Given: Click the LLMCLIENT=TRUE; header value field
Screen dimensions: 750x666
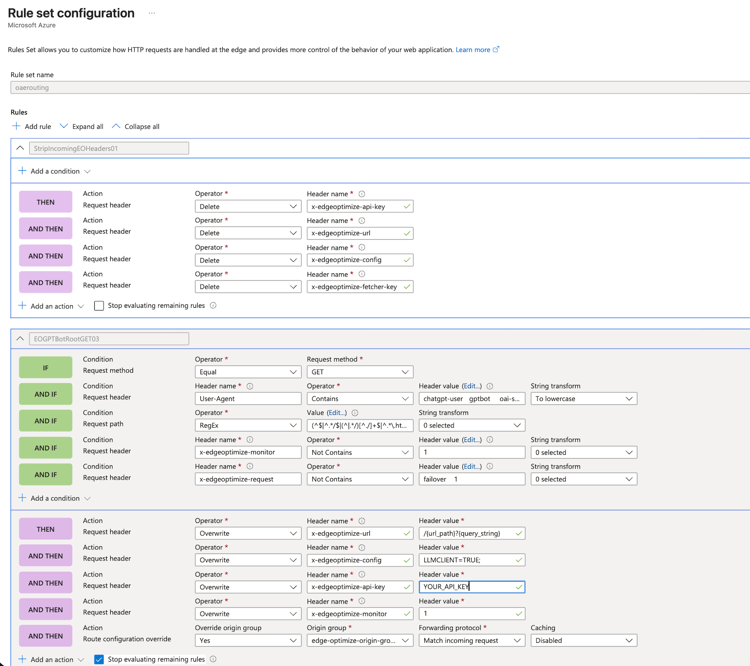Looking at the screenshot, I should click(472, 560).
